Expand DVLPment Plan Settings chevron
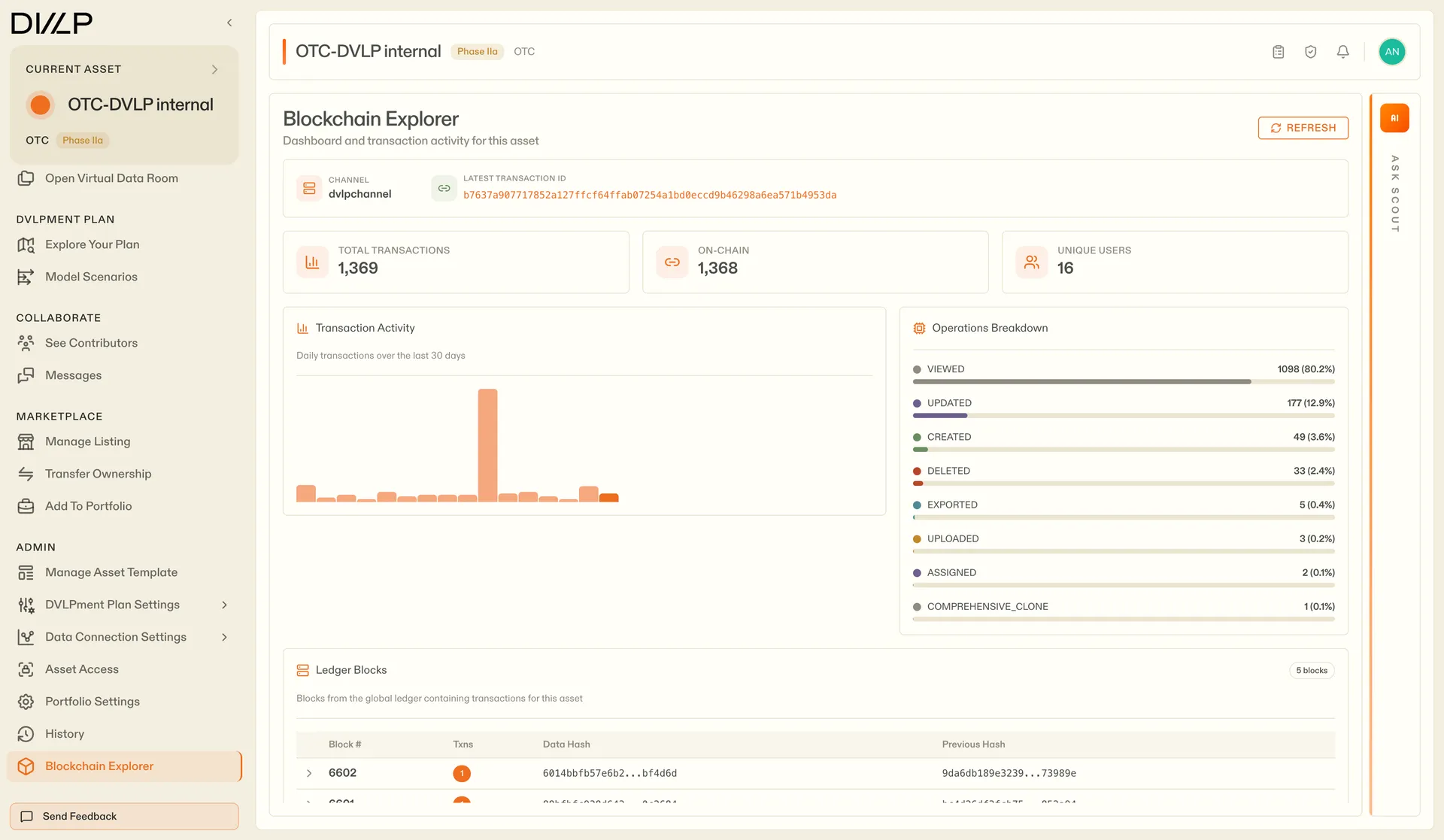1444x840 pixels. point(224,605)
